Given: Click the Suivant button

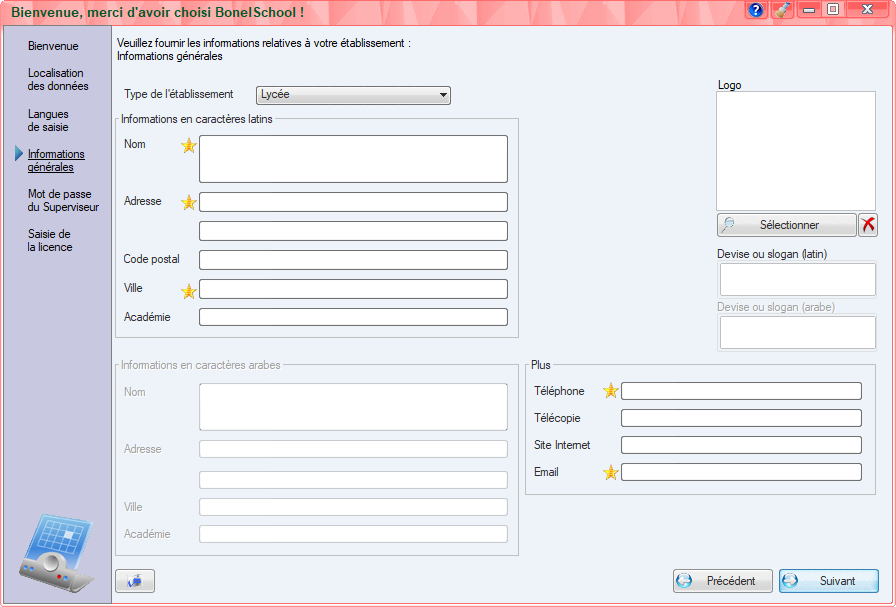Looking at the screenshot, I should coord(829,581).
